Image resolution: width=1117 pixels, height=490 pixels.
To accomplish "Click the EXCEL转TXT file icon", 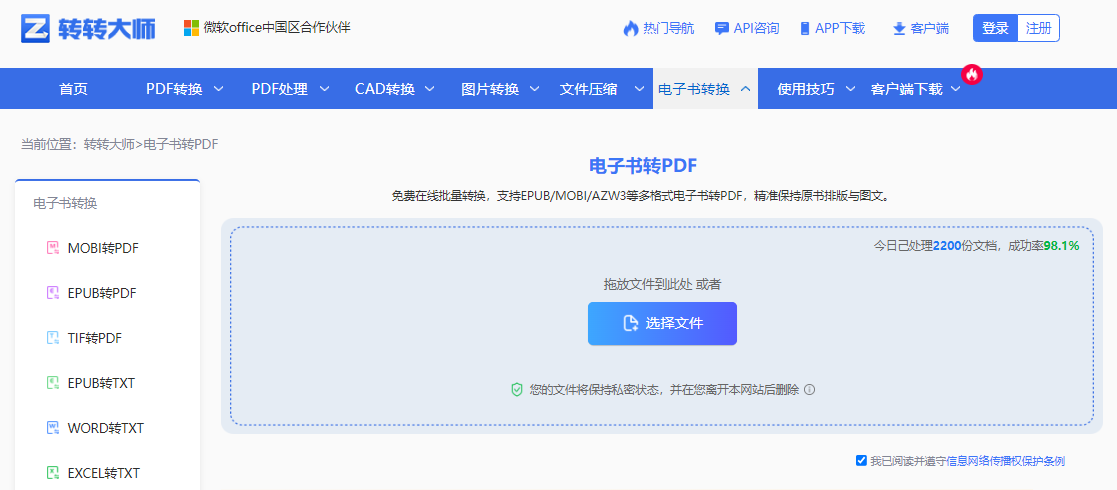I will tap(52, 472).
